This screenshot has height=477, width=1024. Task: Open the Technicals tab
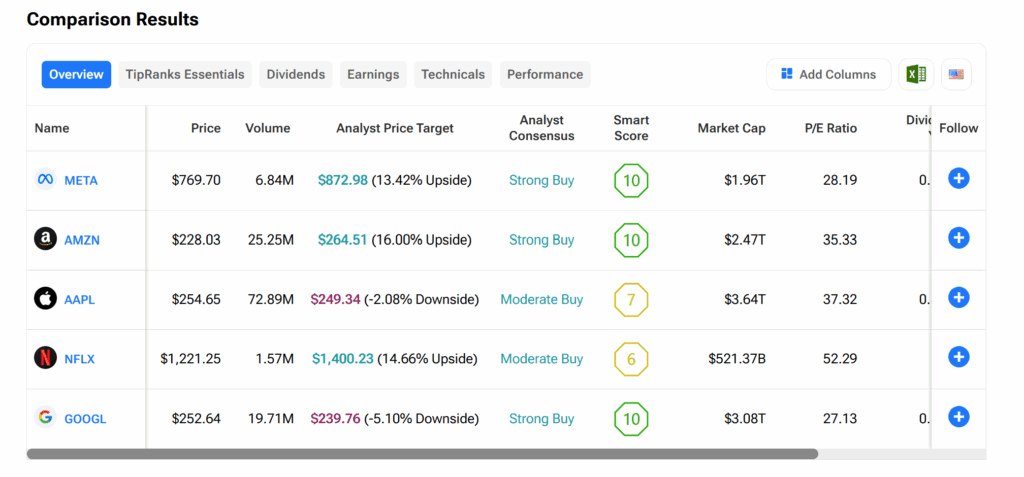point(453,74)
